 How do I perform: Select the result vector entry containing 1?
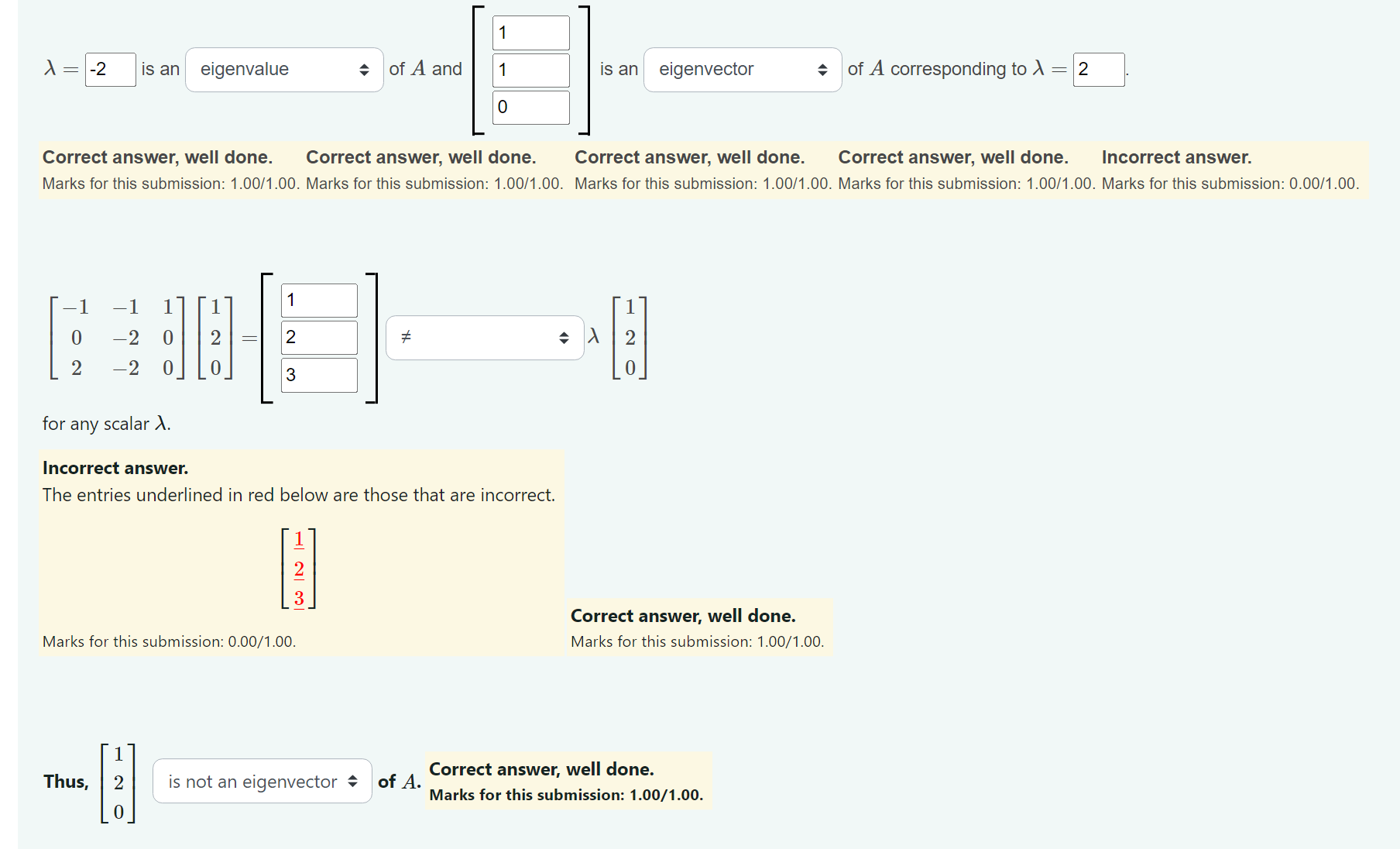tap(318, 300)
